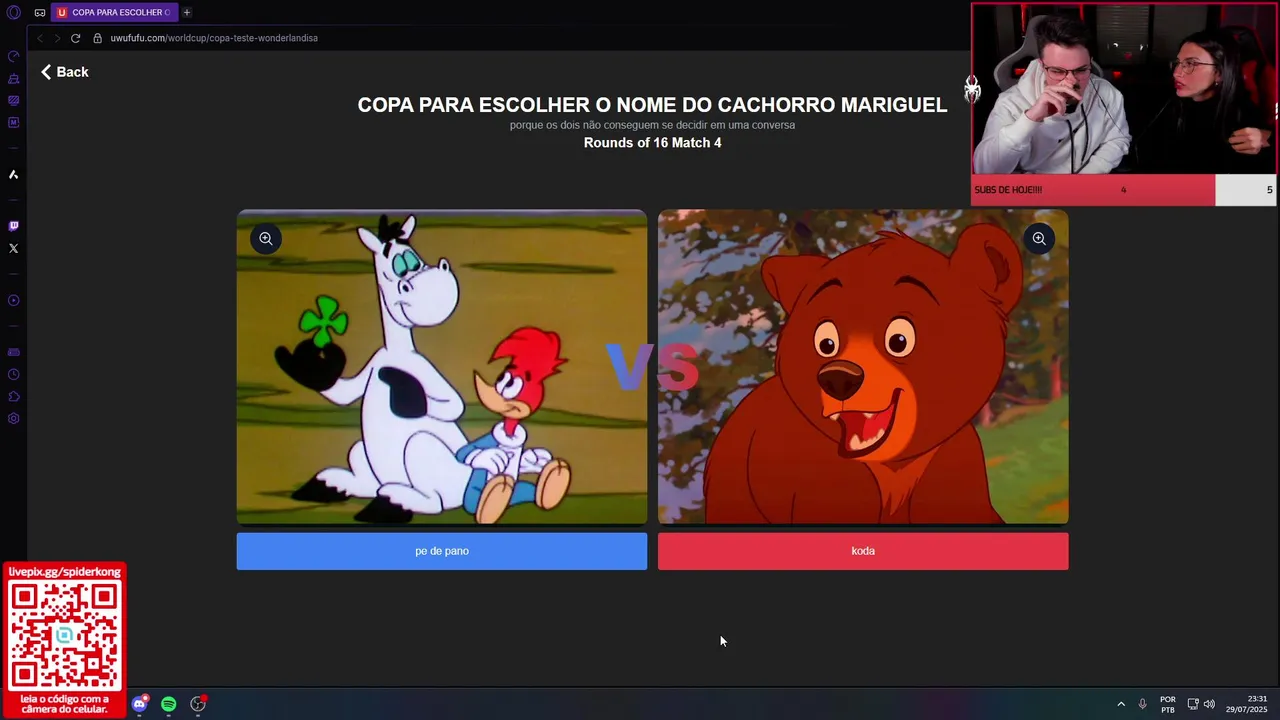
Task: Click the page title COPA PARA ESCOLHER O NOME
Action: pos(652,105)
